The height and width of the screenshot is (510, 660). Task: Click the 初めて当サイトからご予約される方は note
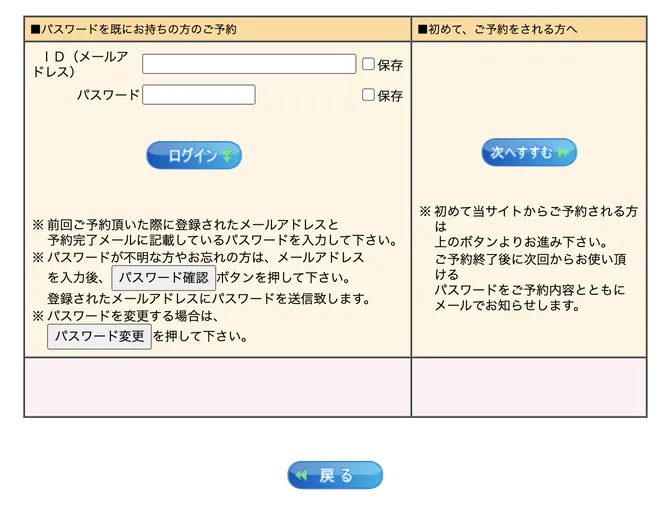coord(529,218)
